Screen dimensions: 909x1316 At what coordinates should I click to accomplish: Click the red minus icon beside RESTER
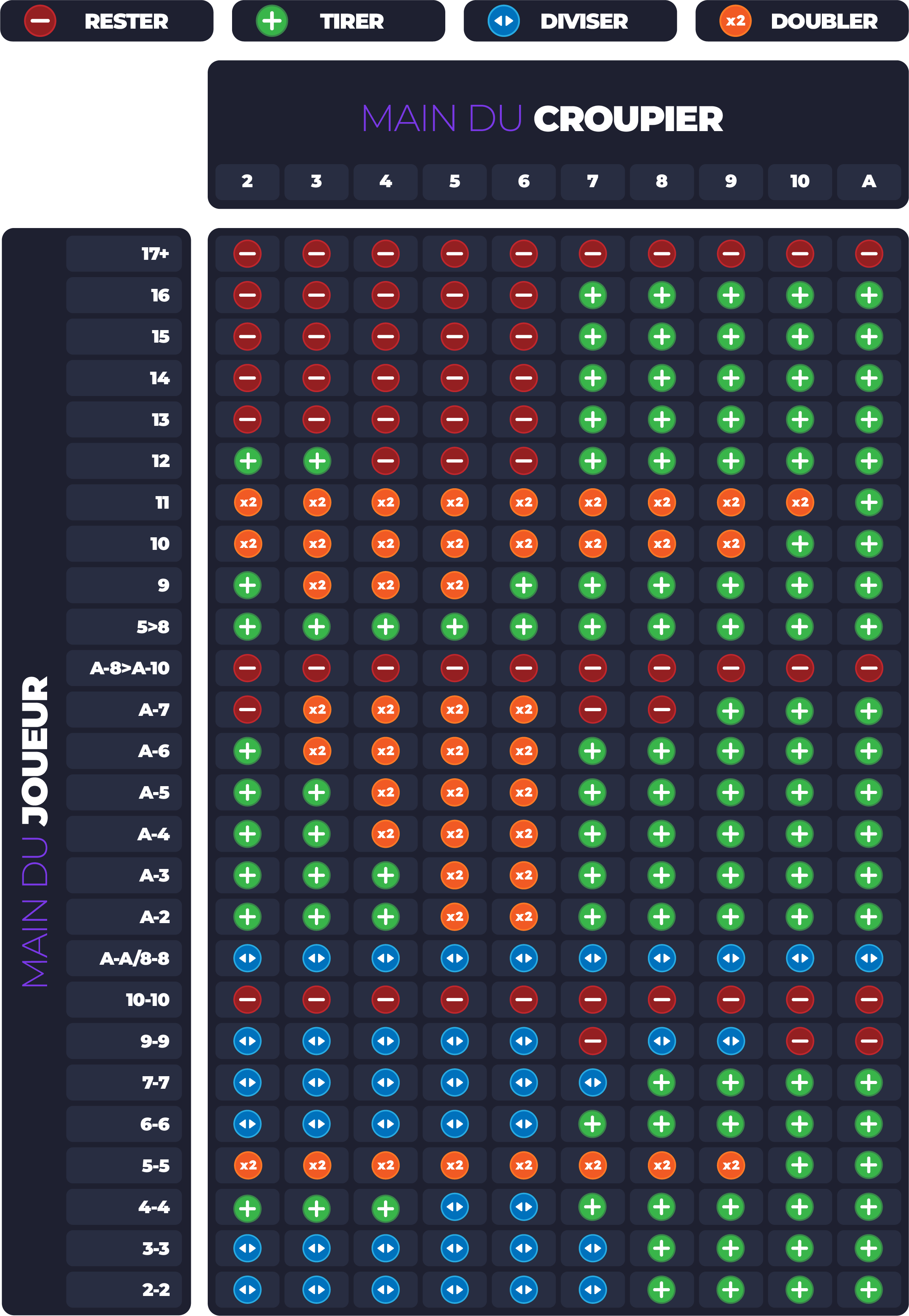tap(40, 21)
